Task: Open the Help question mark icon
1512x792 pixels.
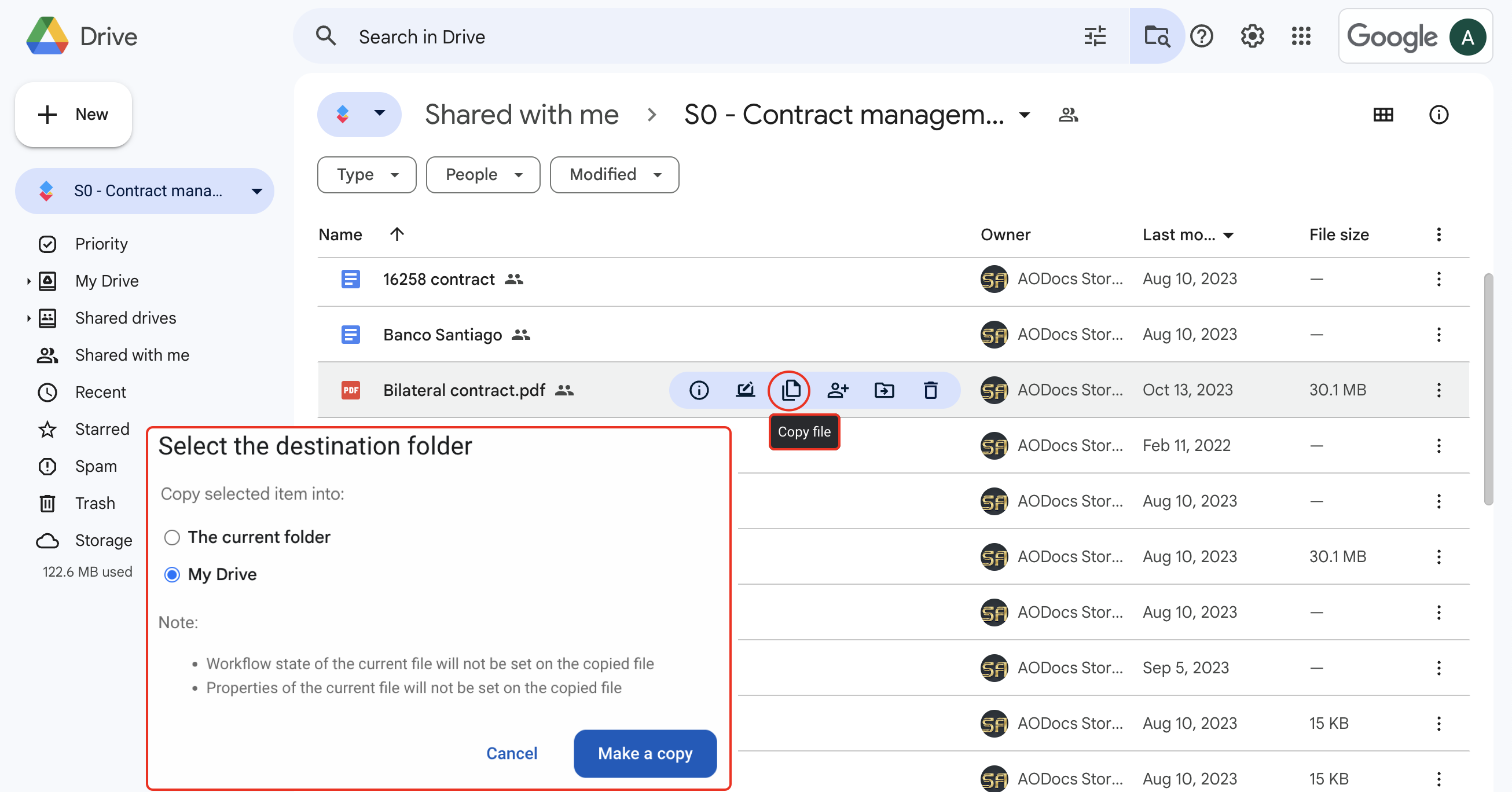Action: click(x=1202, y=36)
